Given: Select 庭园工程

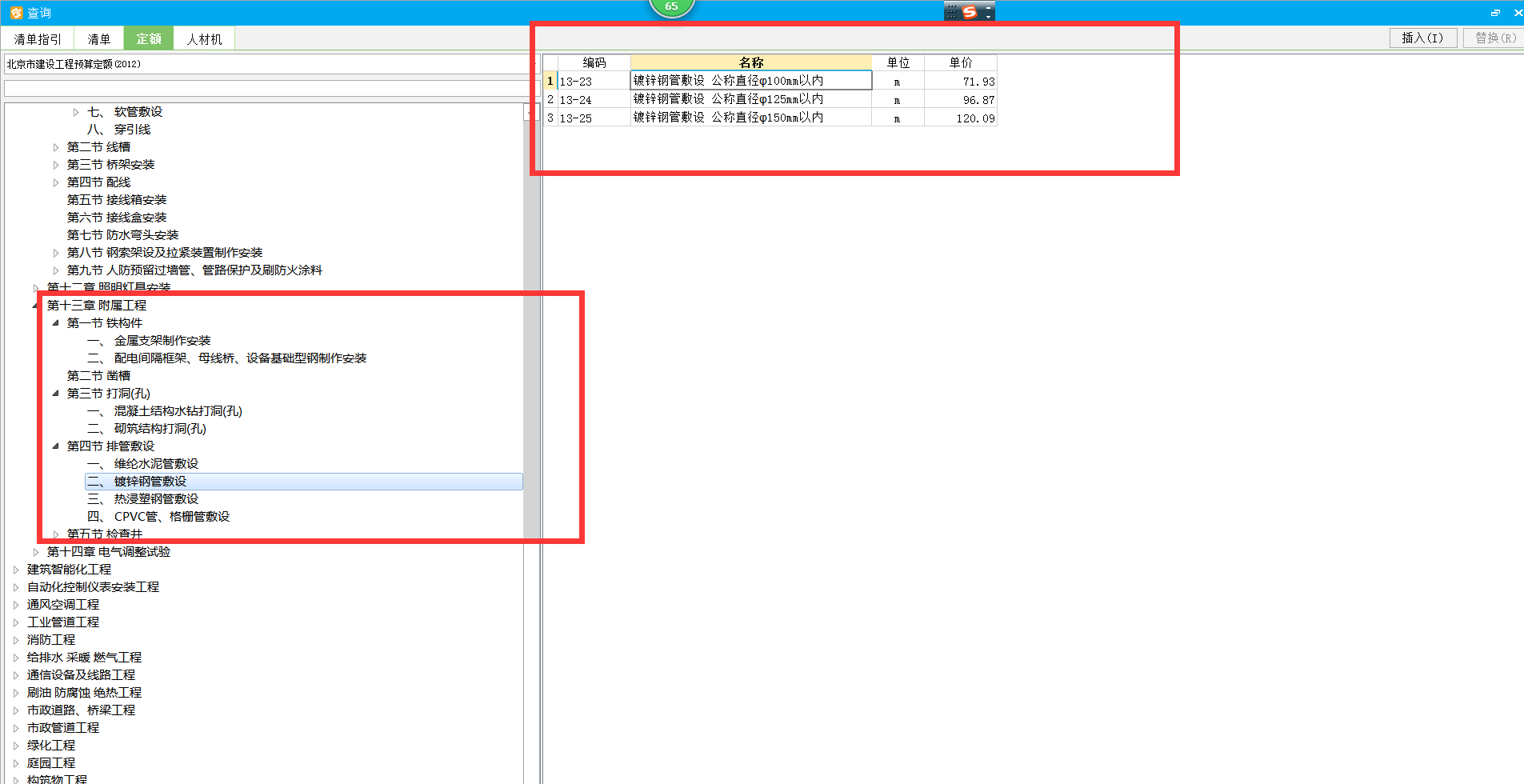Looking at the screenshot, I should (x=51, y=763).
